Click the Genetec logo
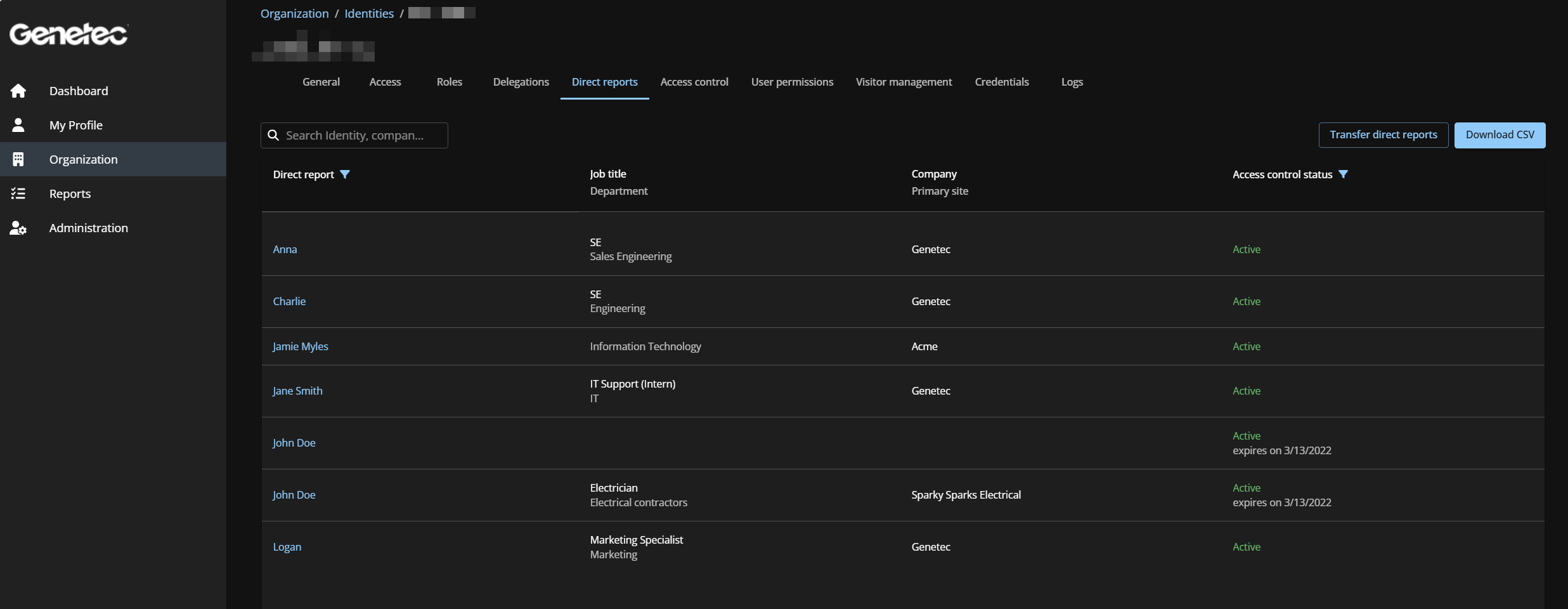 click(x=67, y=34)
